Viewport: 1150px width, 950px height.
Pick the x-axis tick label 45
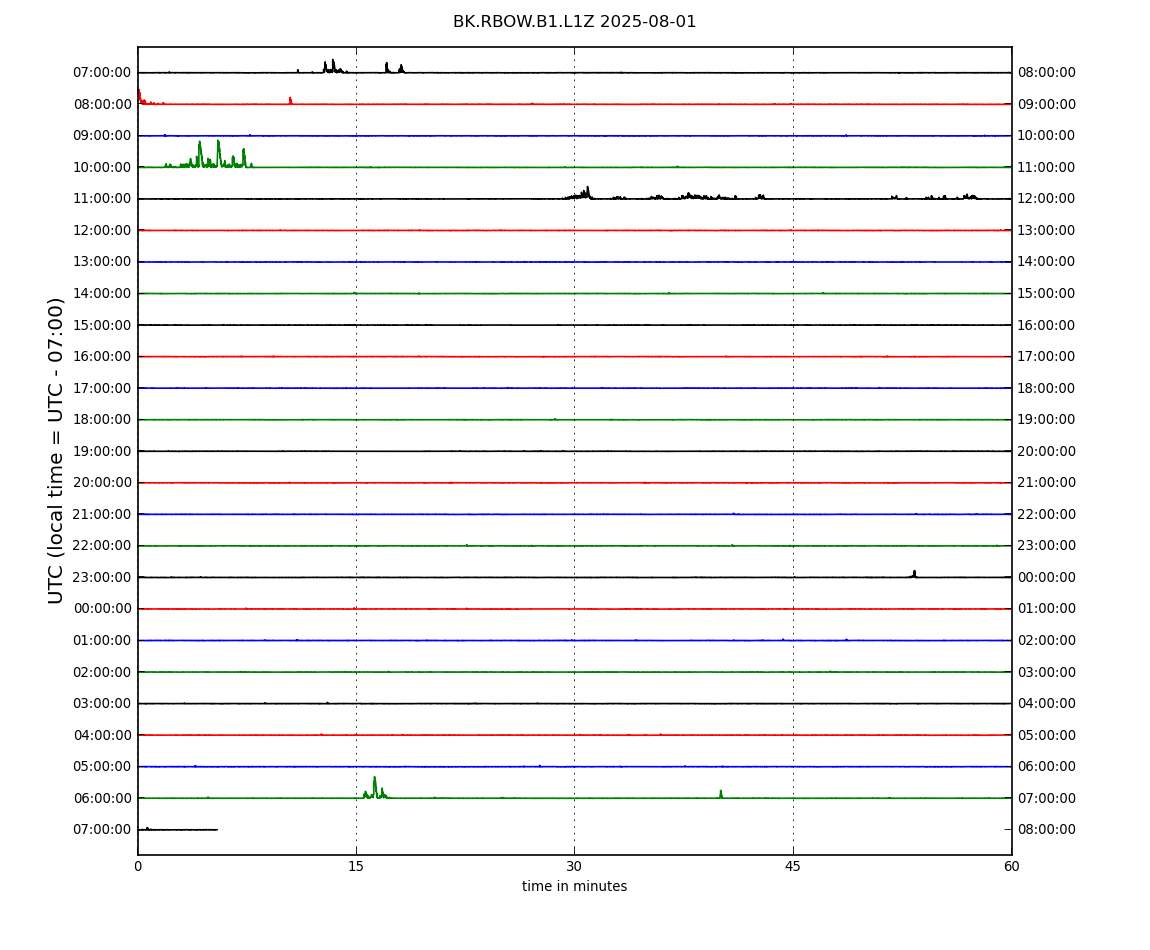[x=793, y=866]
